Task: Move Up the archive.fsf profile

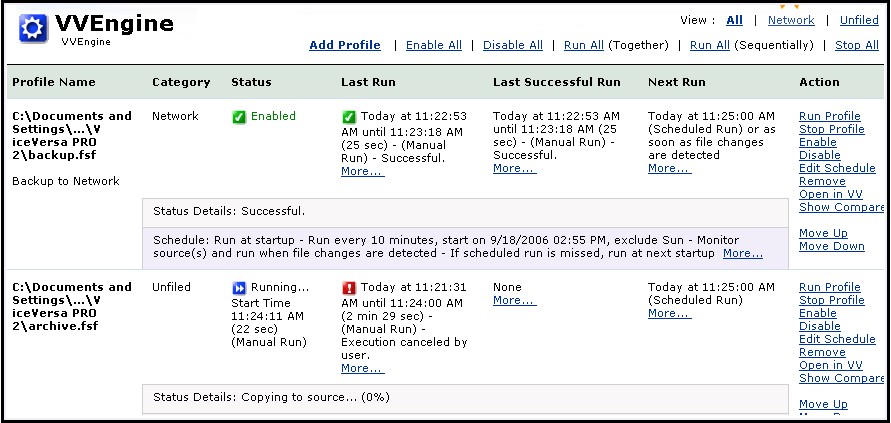Action: point(823,404)
